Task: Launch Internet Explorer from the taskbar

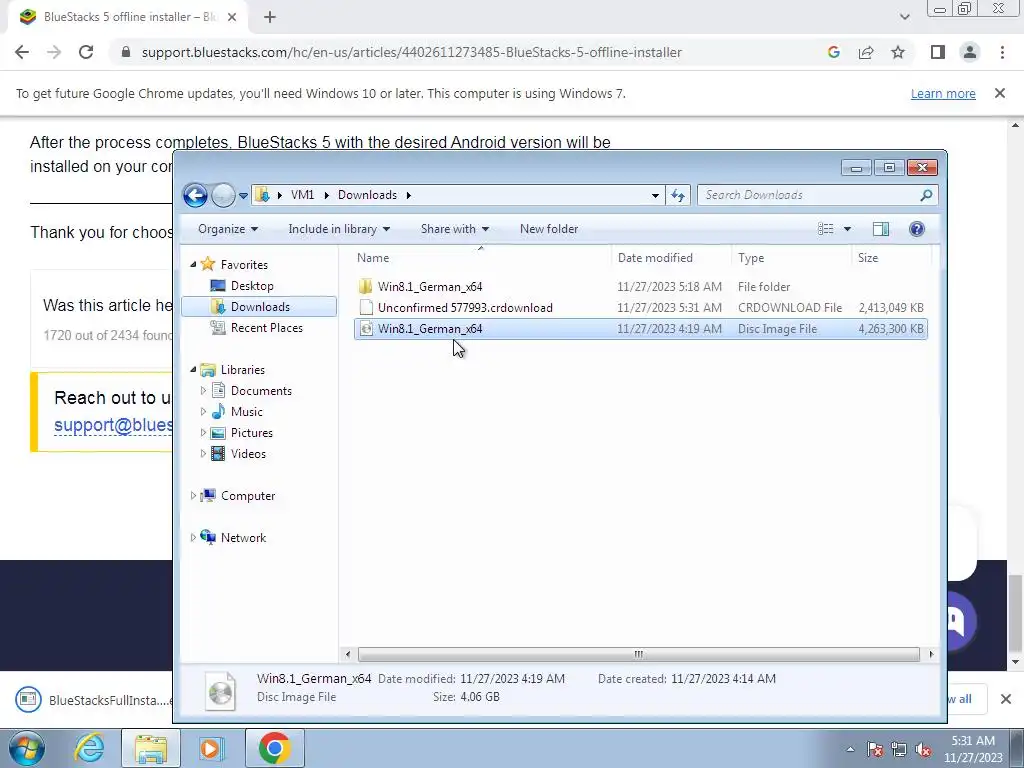Action: click(x=89, y=748)
